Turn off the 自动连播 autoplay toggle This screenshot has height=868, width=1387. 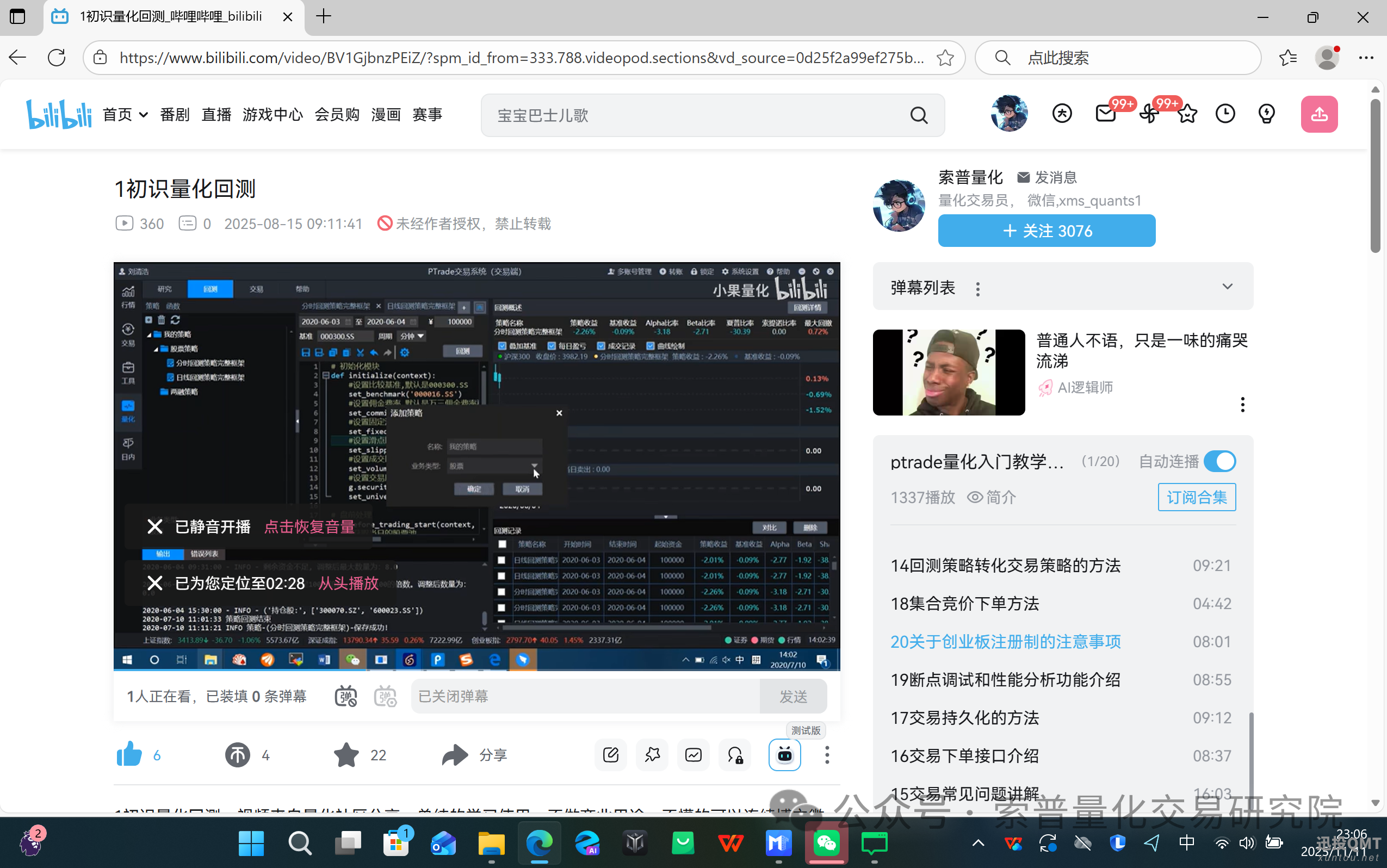click(1219, 461)
